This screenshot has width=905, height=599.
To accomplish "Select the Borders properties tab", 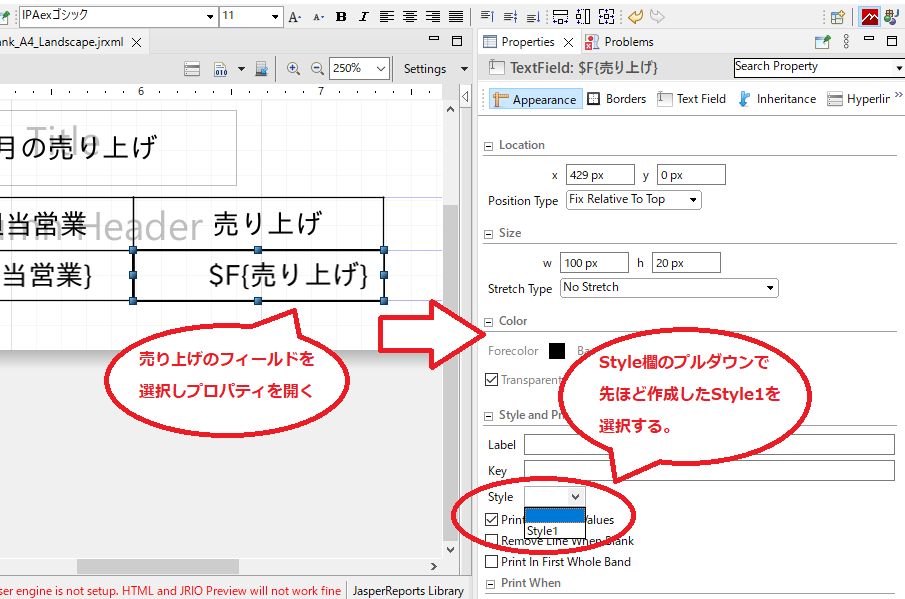I will point(616,99).
